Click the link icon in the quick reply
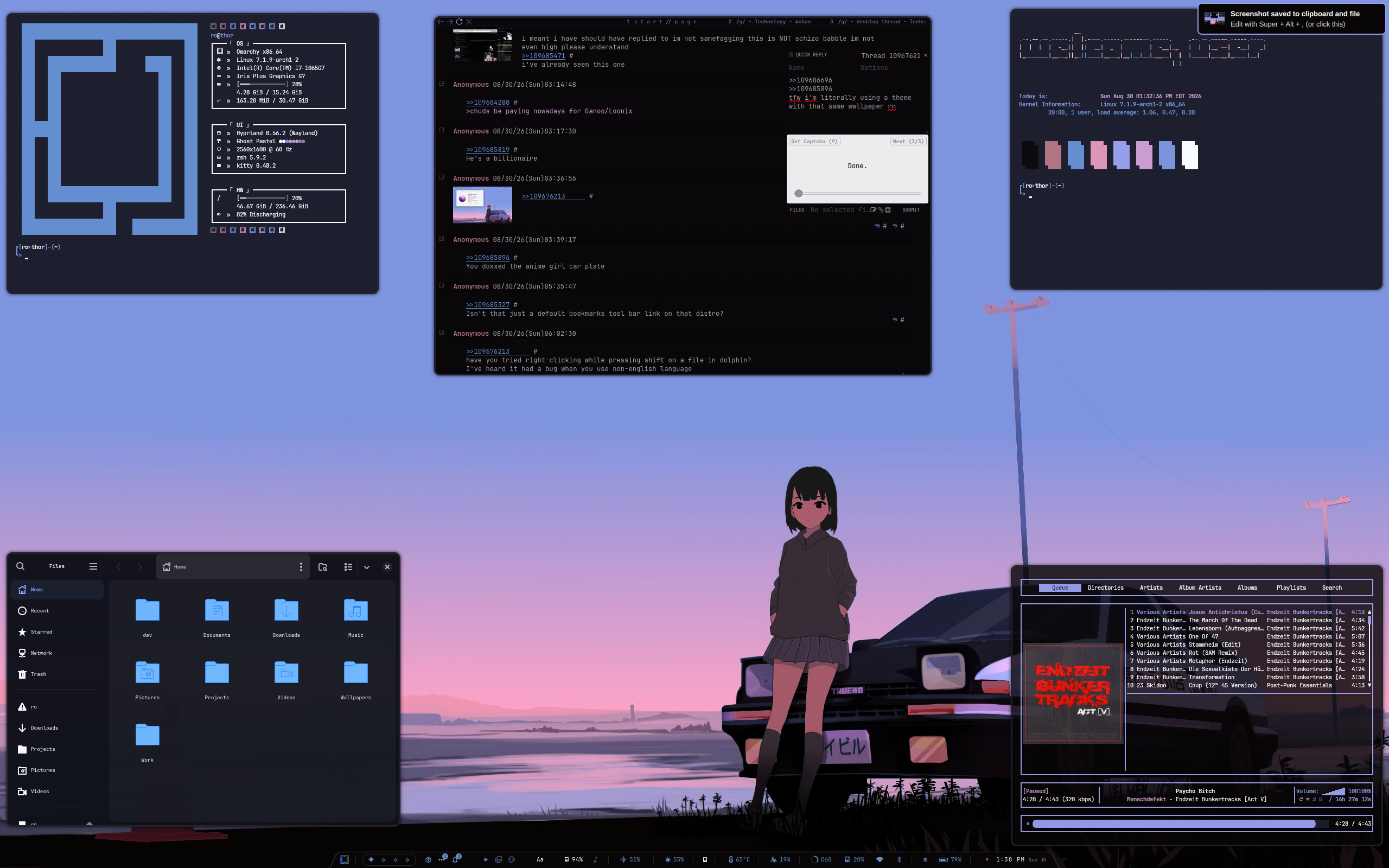The height and width of the screenshot is (868, 1389). (881, 210)
